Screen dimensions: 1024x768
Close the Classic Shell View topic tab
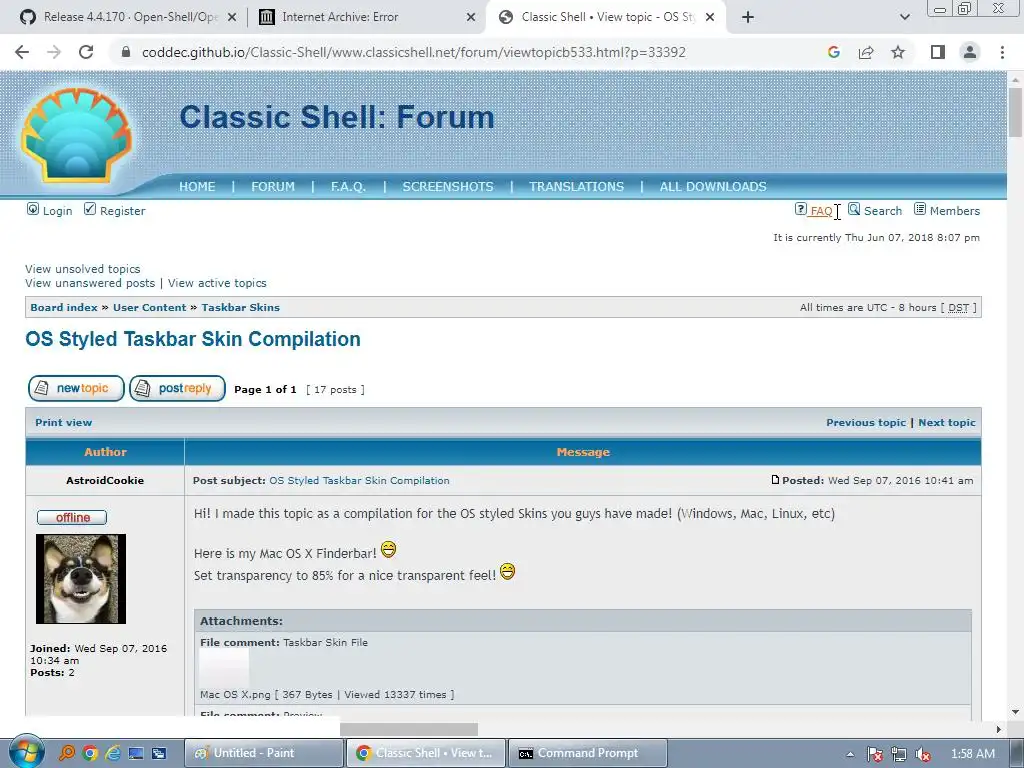coord(710,18)
